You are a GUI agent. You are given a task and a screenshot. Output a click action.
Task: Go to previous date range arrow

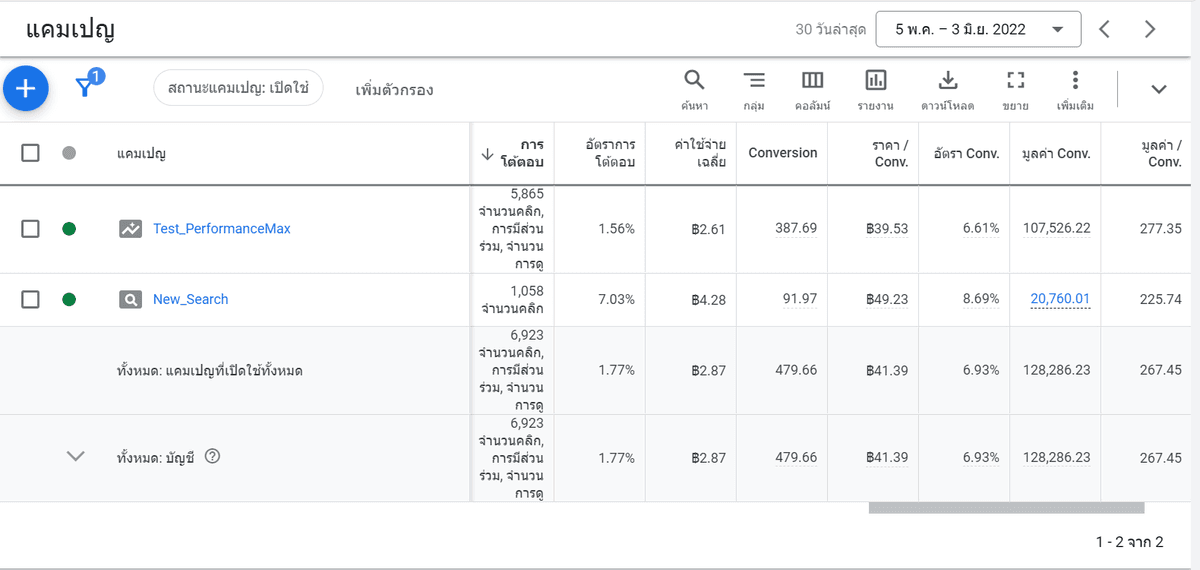pos(1104,29)
